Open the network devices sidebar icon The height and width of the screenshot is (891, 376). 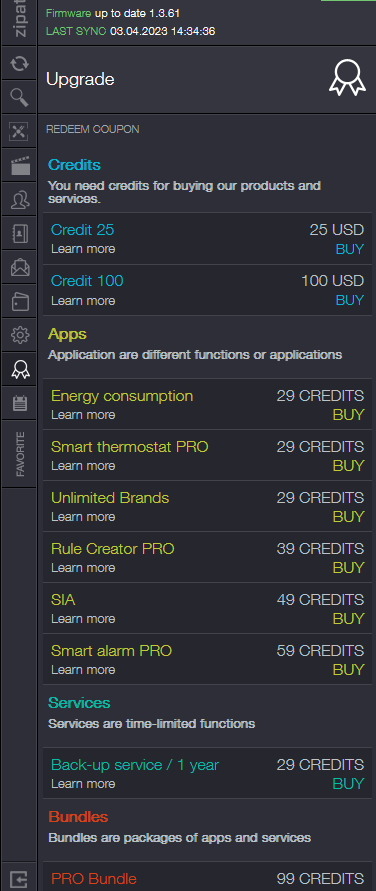click(x=19, y=131)
